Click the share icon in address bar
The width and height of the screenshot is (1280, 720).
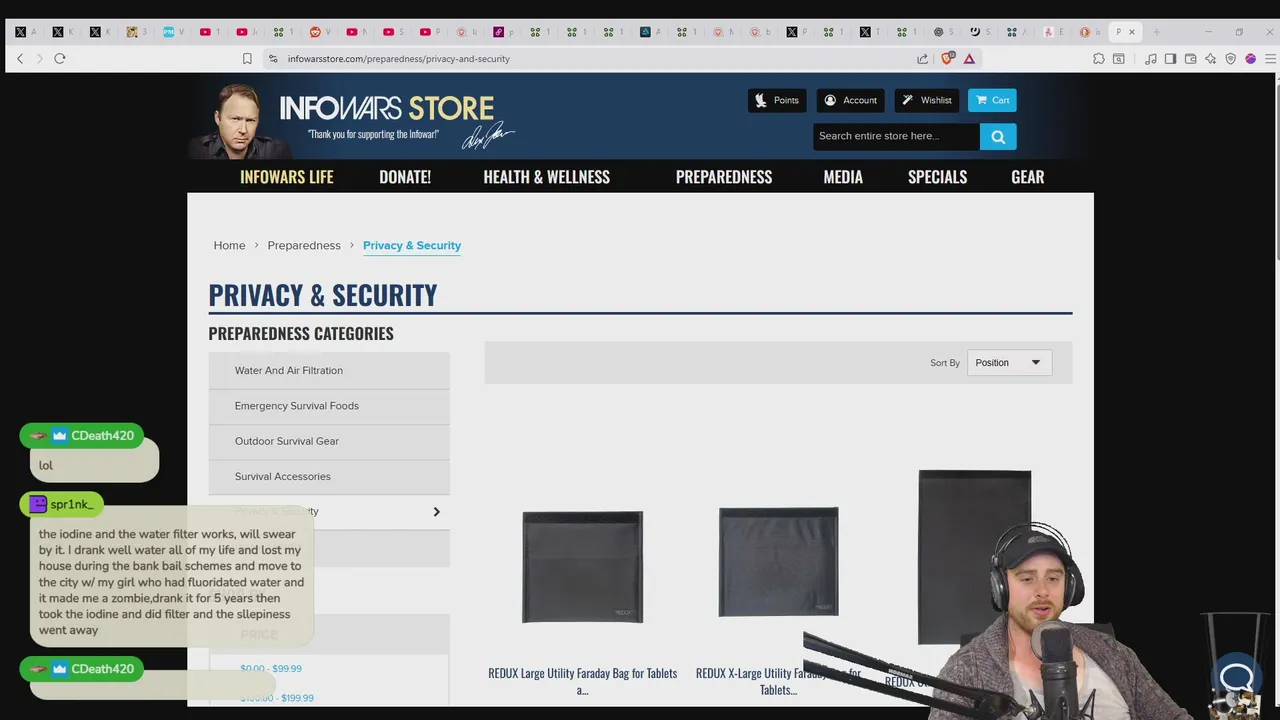(x=922, y=59)
